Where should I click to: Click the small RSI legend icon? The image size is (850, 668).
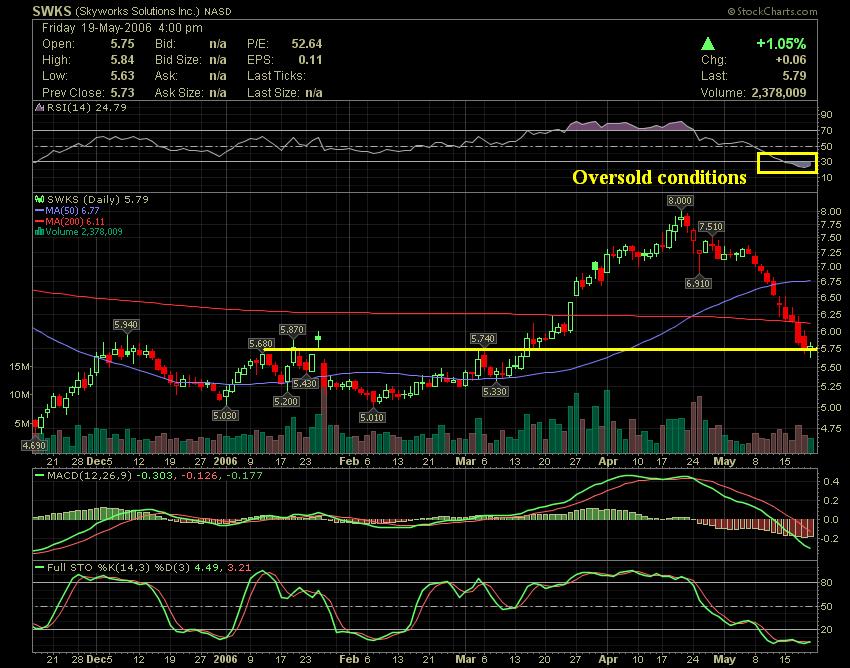point(39,107)
